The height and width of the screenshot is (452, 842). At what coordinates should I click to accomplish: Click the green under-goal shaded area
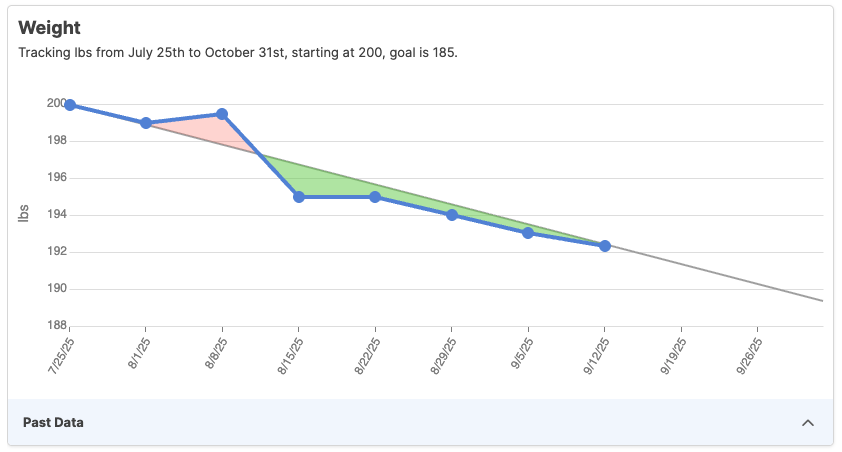pos(330,183)
